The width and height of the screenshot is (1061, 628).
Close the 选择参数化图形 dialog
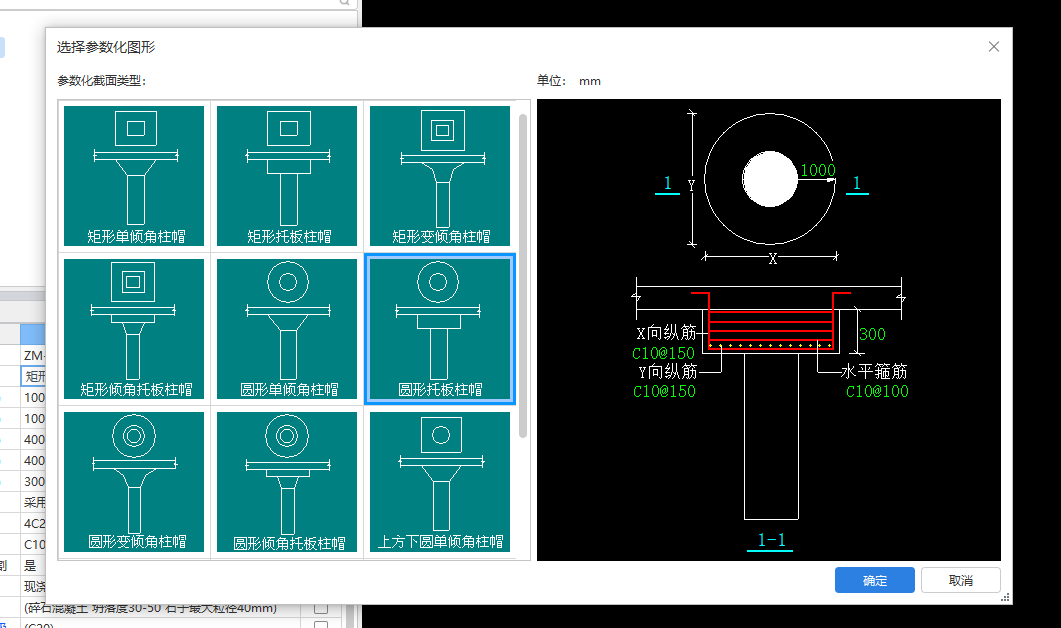pyautogui.click(x=993, y=47)
